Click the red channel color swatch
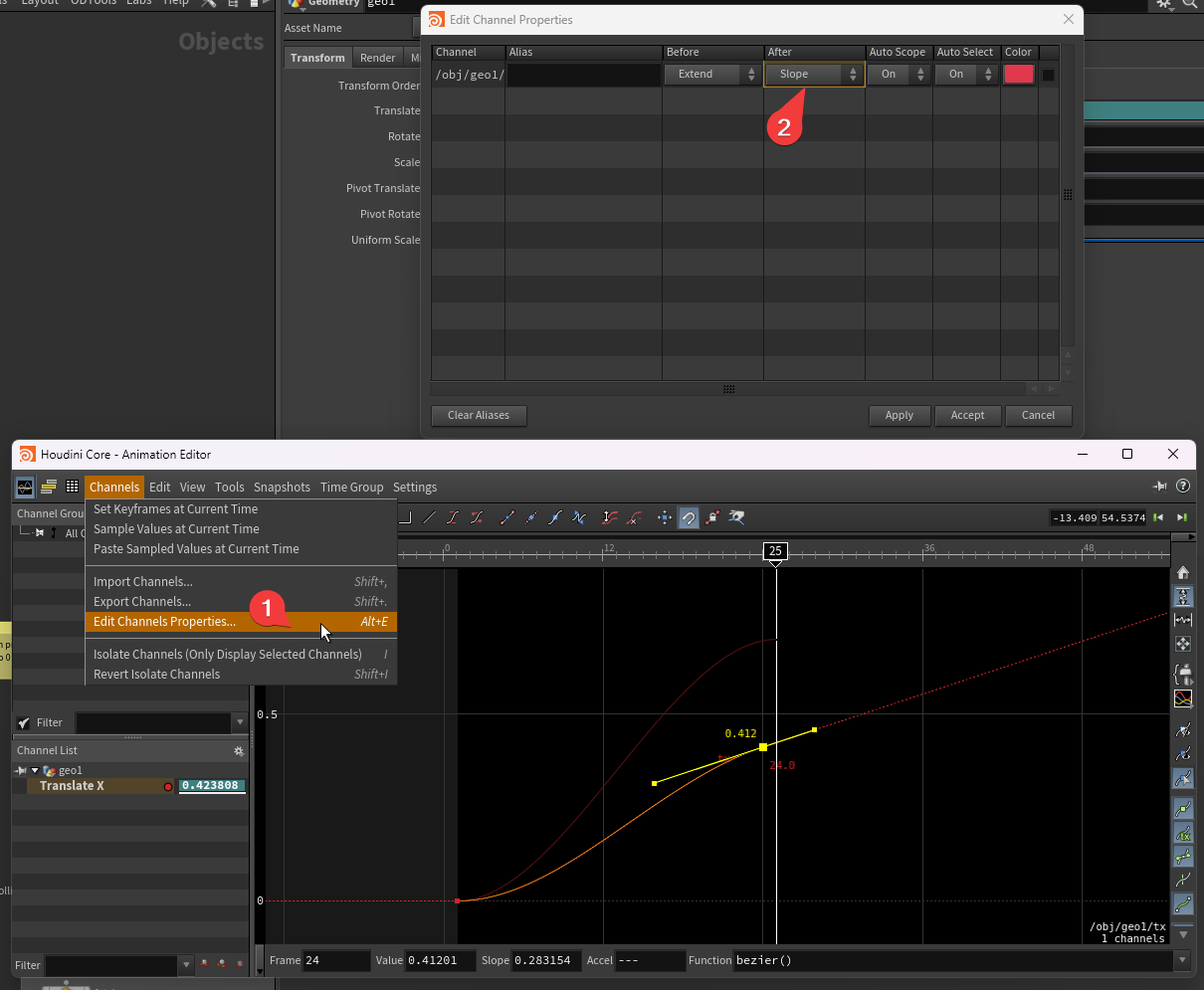1204x990 pixels. pos(1018,75)
